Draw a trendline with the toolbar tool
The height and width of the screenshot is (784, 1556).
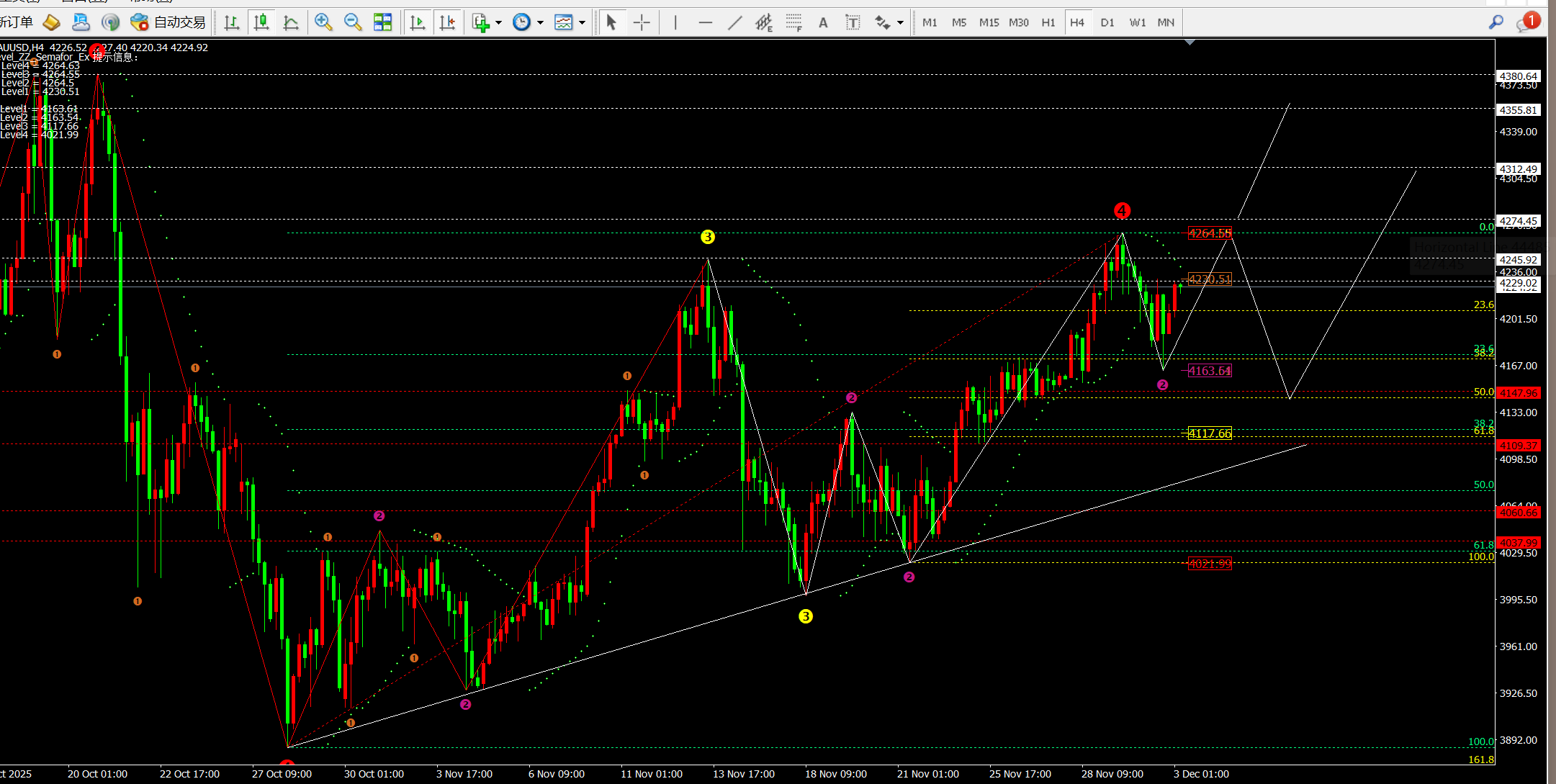click(x=734, y=22)
